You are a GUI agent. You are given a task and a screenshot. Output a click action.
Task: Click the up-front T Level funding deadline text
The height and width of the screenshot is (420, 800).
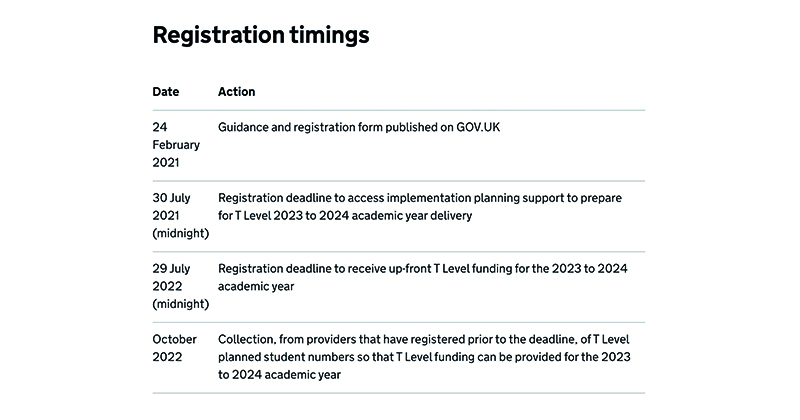click(x=422, y=277)
